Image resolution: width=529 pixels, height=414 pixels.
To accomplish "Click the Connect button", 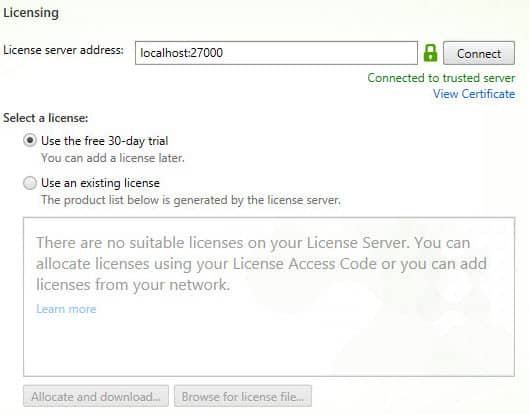I will 479,53.
